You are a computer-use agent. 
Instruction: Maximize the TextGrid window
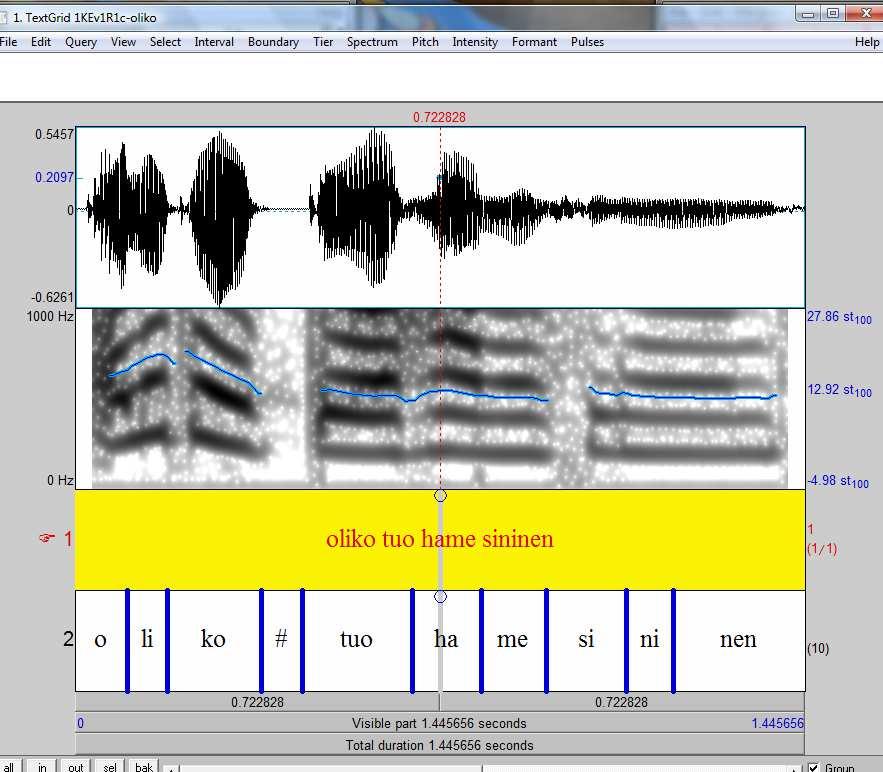pos(833,14)
